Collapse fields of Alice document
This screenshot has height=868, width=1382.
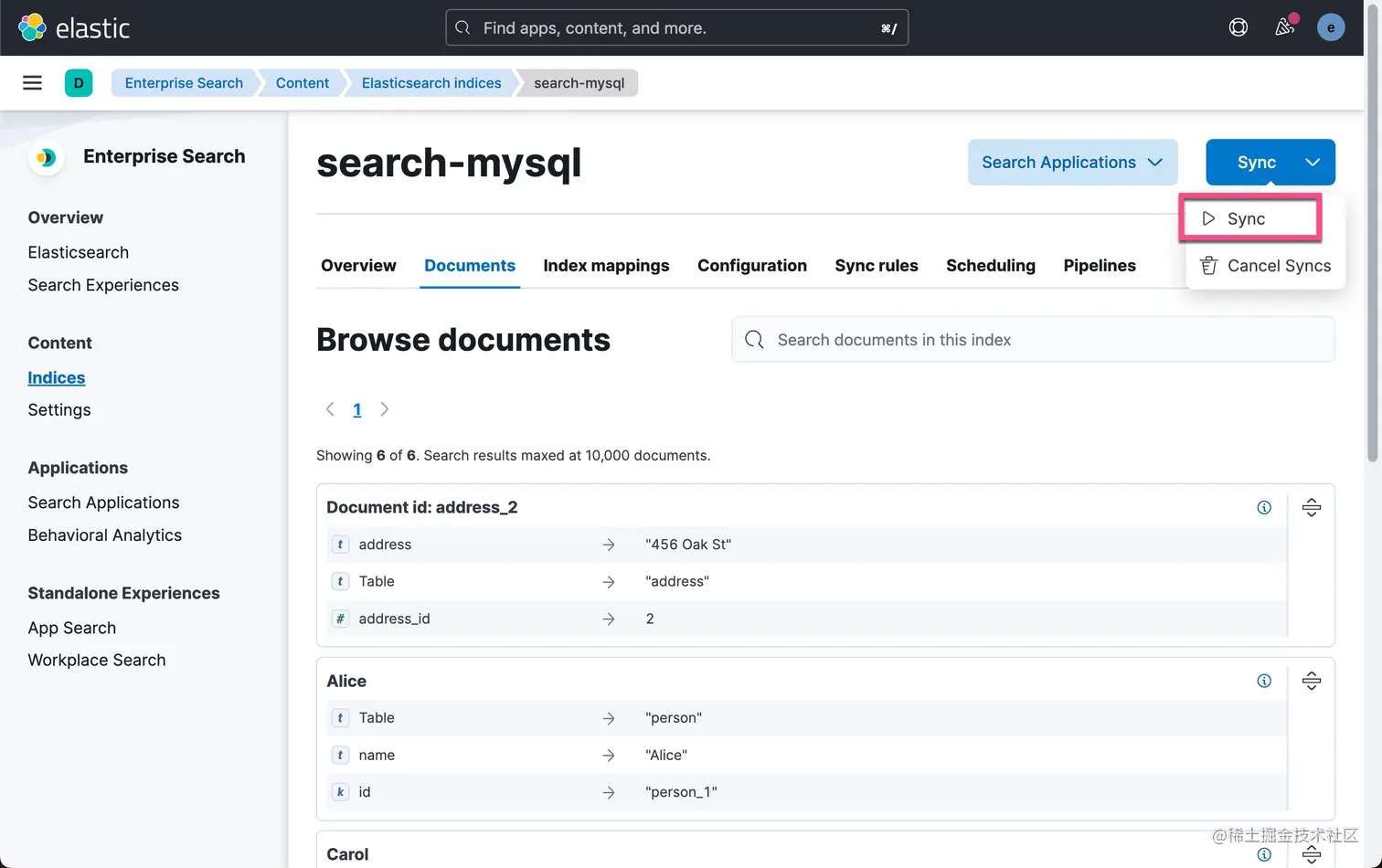1312,681
